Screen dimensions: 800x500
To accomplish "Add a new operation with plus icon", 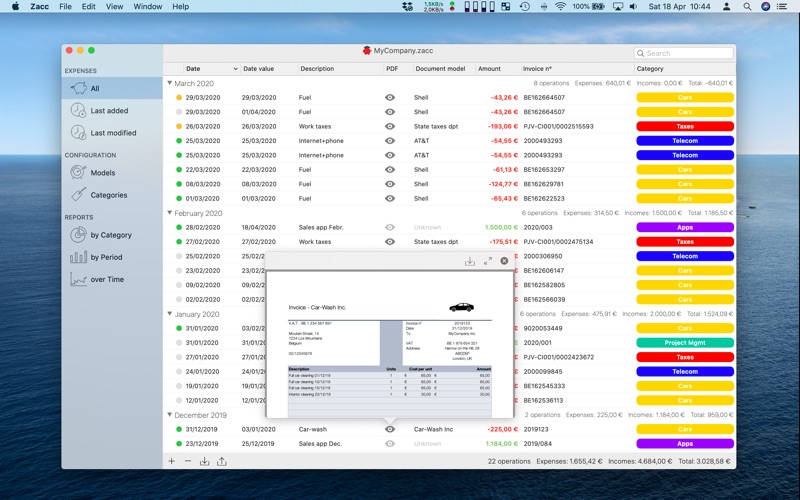I will 172,461.
